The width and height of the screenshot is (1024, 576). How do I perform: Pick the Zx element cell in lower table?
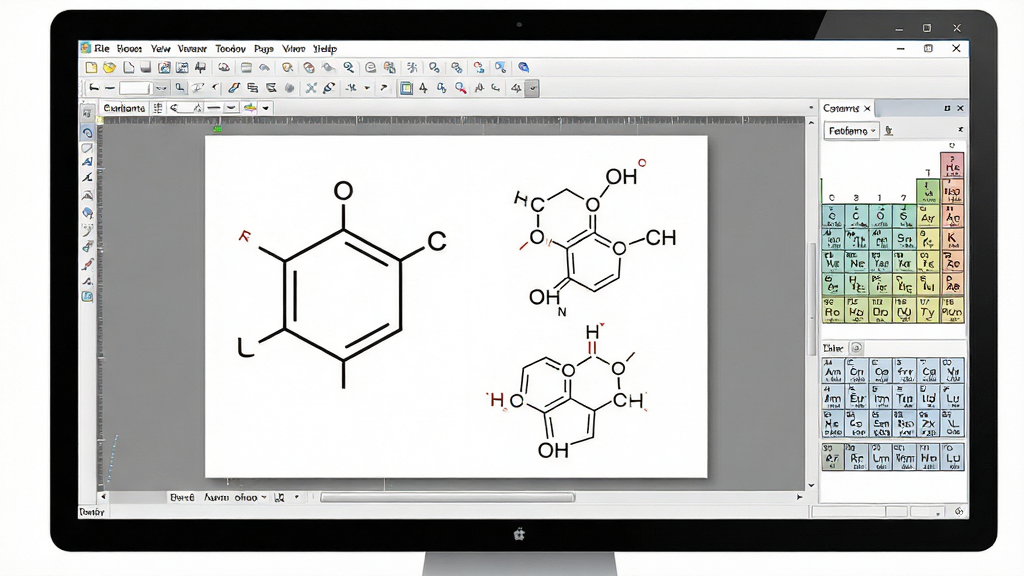(929, 424)
